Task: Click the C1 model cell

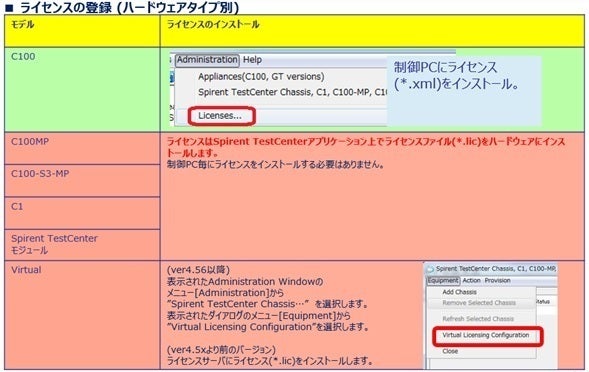Action: pyautogui.click(x=82, y=213)
